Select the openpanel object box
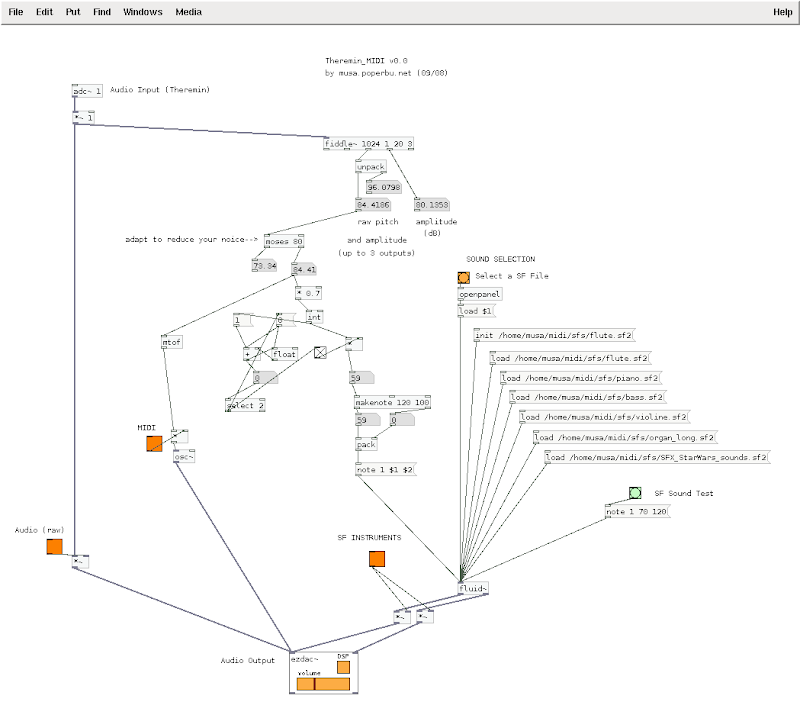Image resolution: width=800 pixels, height=702 pixels. click(480, 294)
